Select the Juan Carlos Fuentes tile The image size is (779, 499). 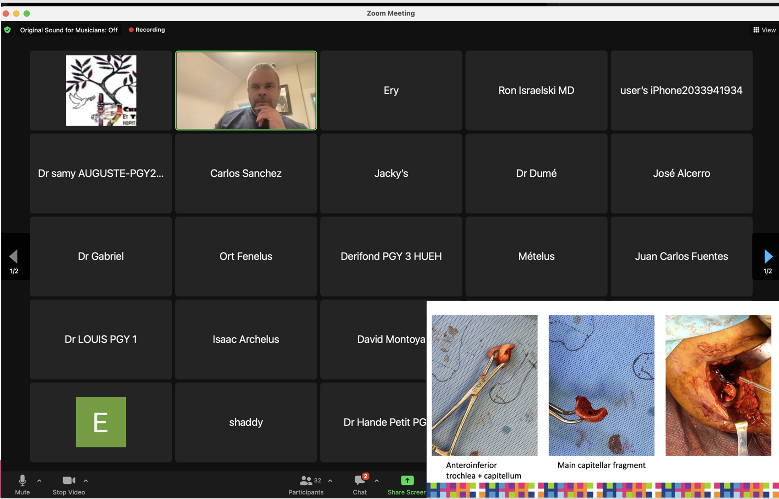point(681,256)
